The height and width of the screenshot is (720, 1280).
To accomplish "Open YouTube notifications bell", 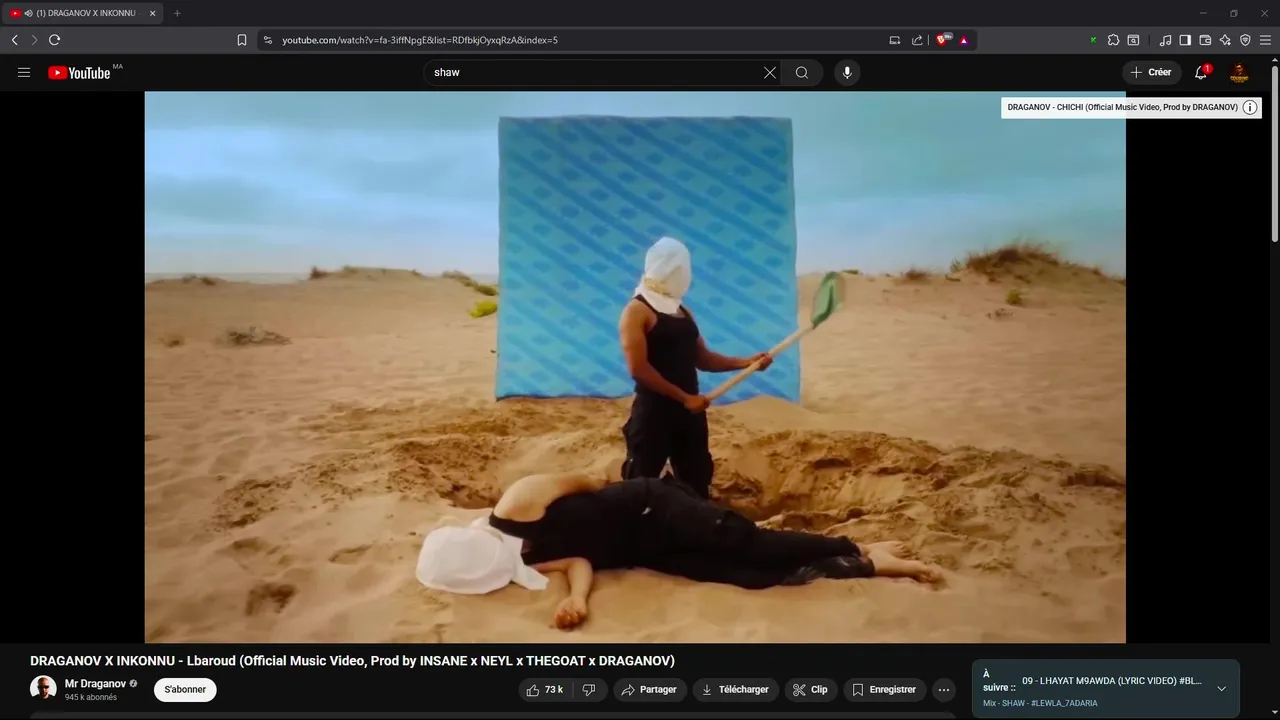I will pyautogui.click(x=1201, y=72).
